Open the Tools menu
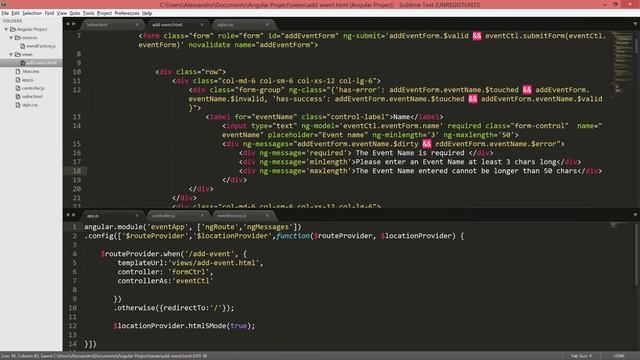 tap(89, 13)
